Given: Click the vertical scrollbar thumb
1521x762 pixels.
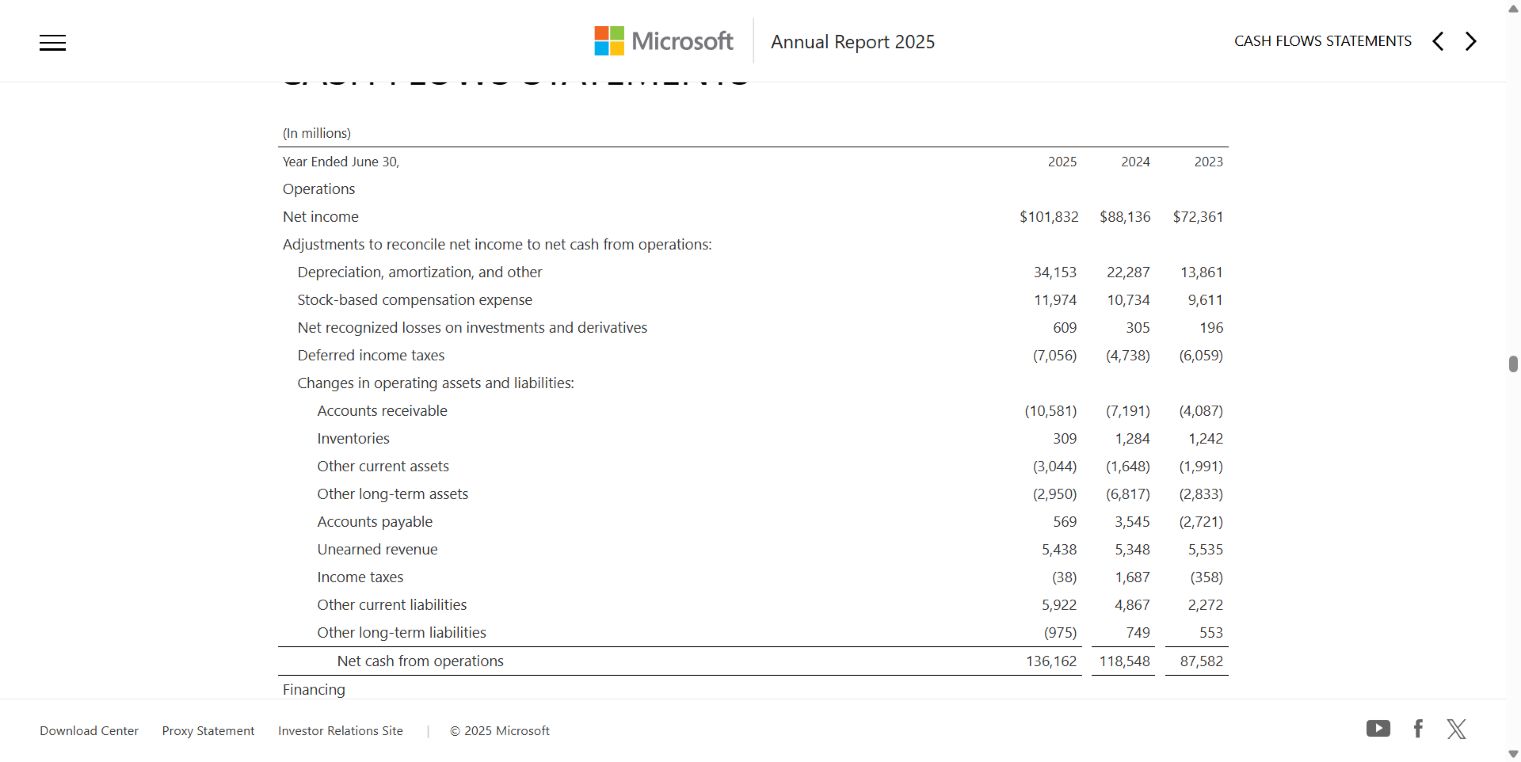Looking at the screenshot, I should click(x=1513, y=364).
